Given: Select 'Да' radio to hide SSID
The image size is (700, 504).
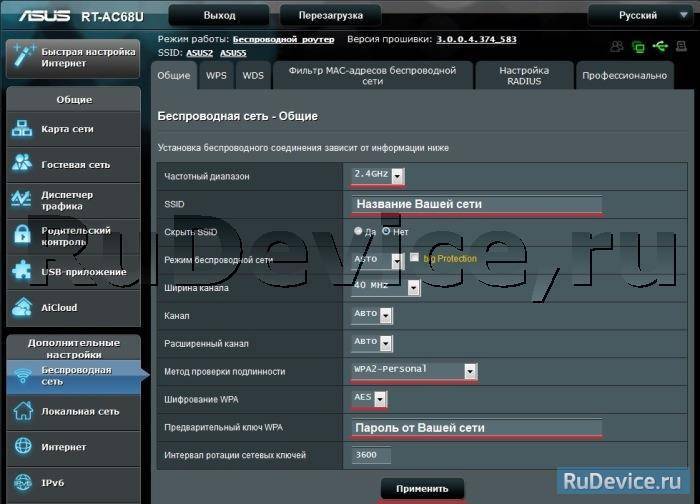Looking at the screenshot, I should pyautogui.click(x=358, y=231).
